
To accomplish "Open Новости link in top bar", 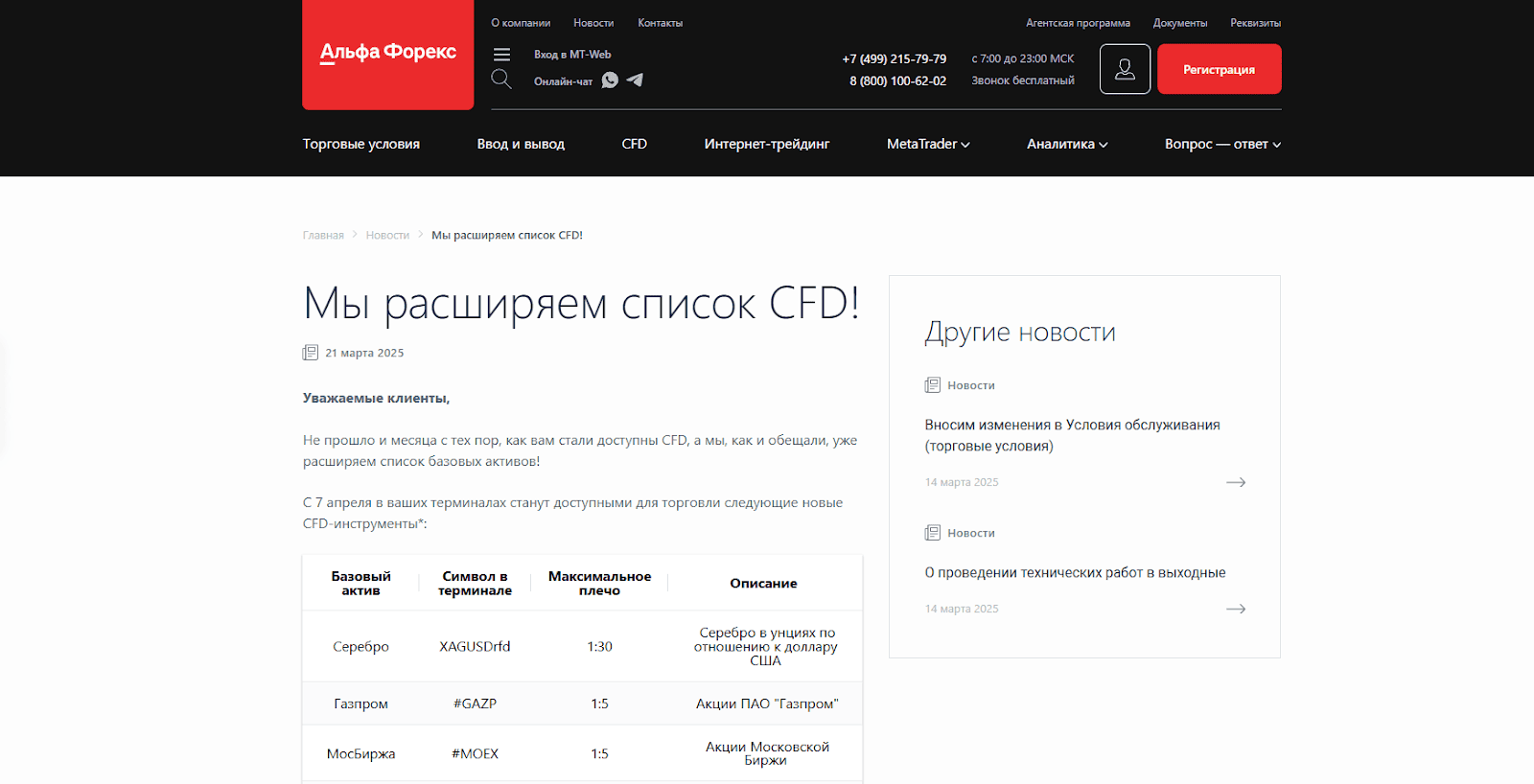I will tap(593, 23).
